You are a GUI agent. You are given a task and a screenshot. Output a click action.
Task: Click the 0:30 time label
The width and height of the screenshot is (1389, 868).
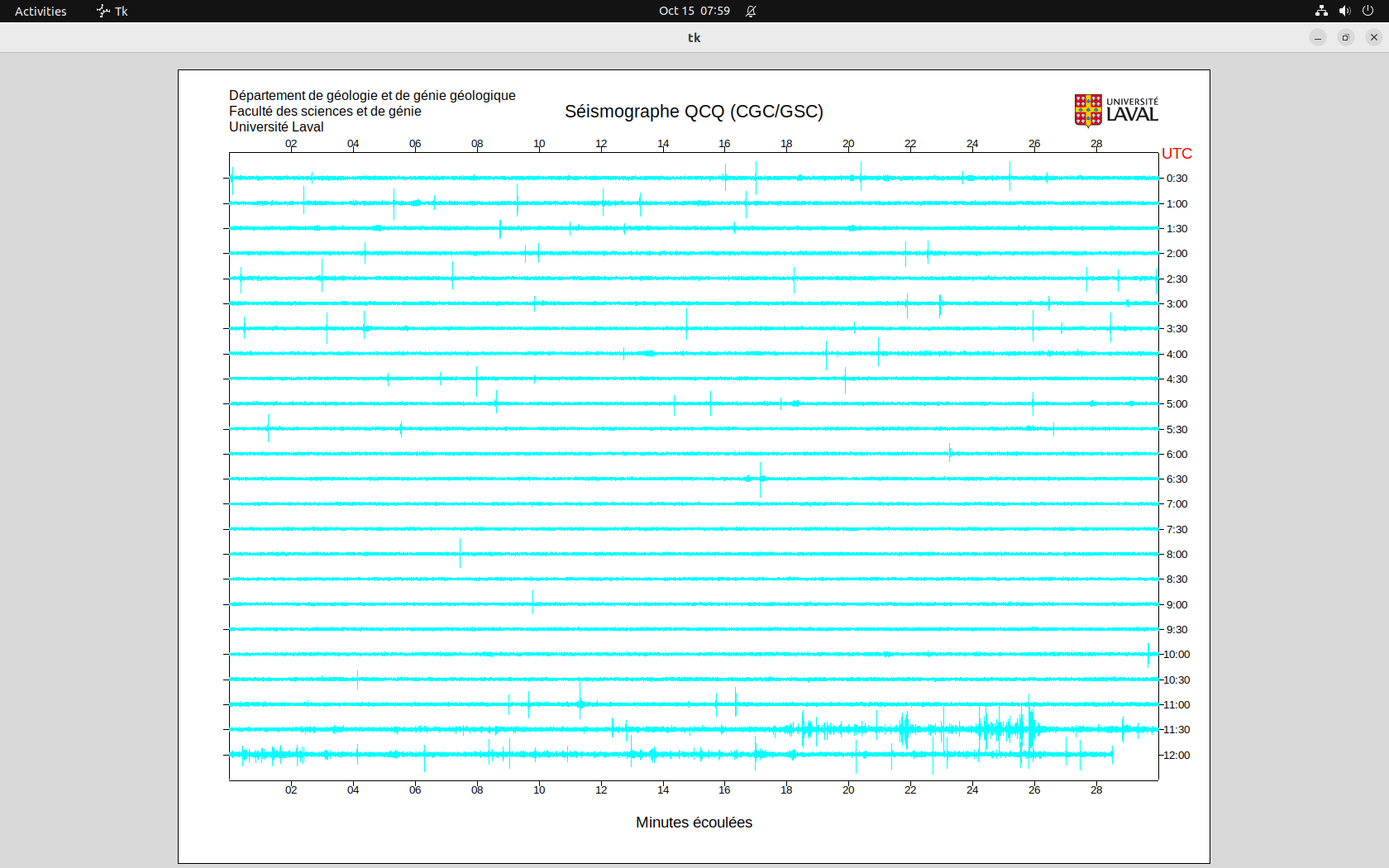point(1177,179)
